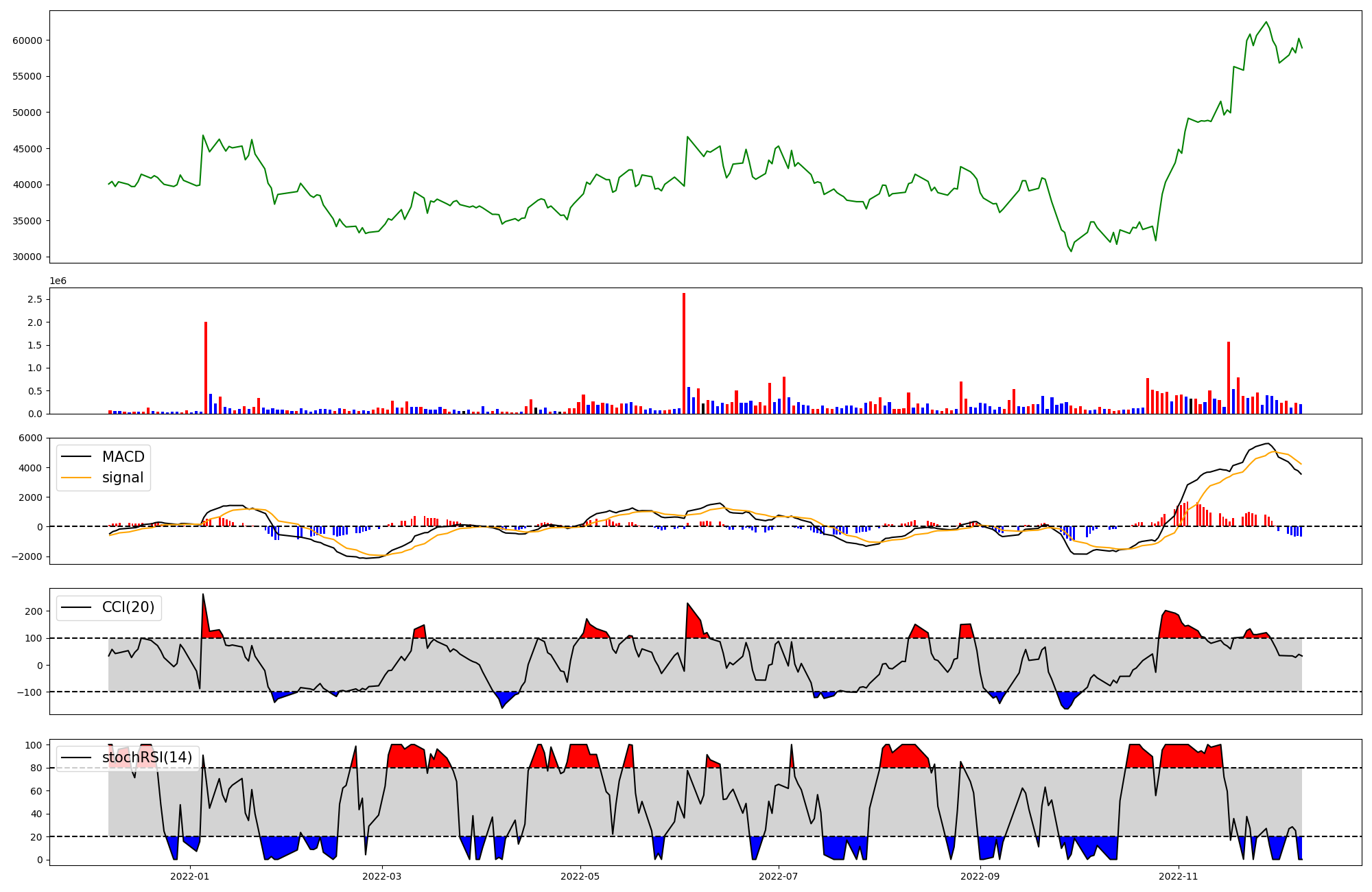
Task: Click the 6000 MACD axis tick label
Action: 30,438
